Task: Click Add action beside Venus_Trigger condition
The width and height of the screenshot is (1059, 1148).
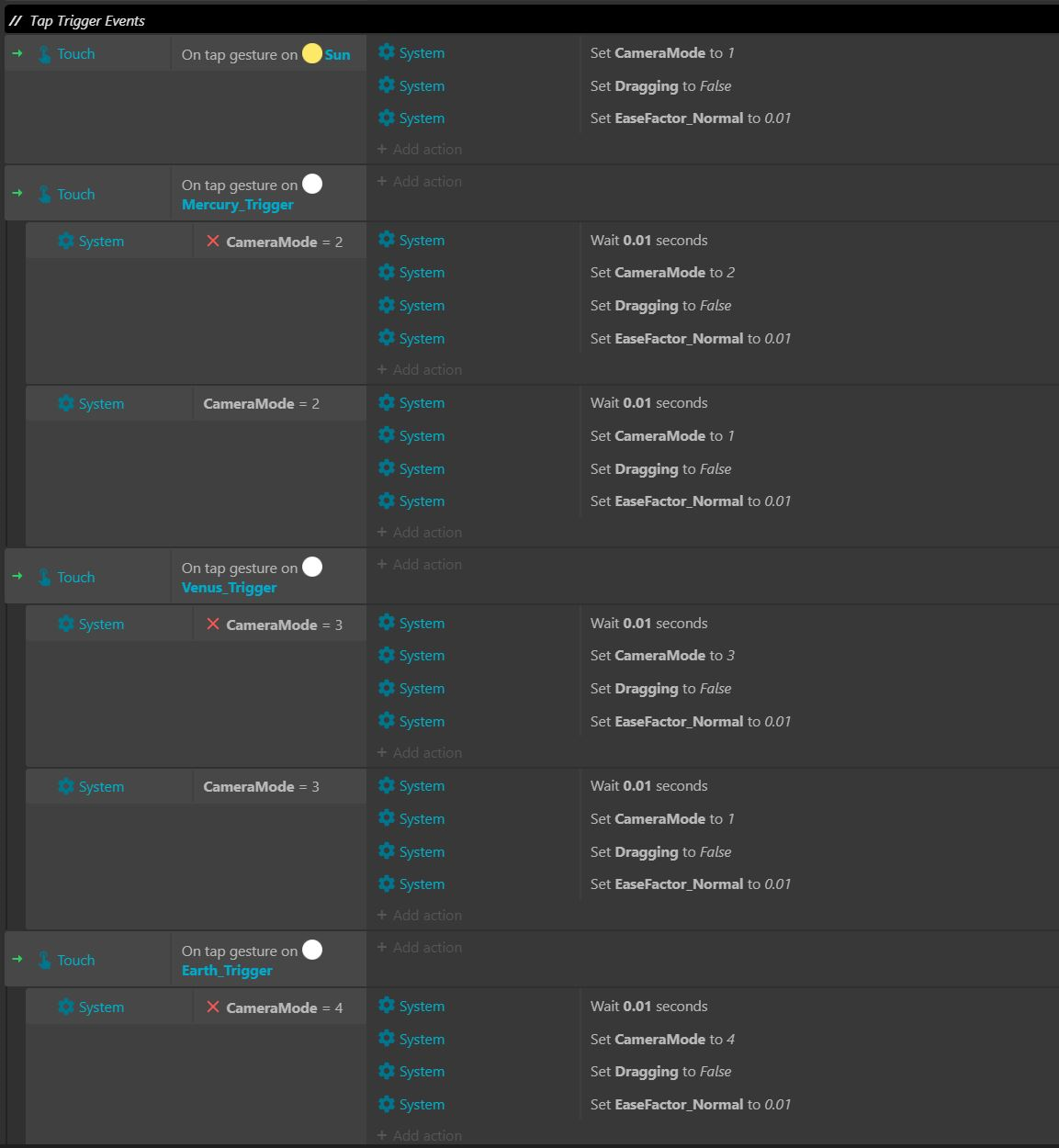Action: pos(420,564)
